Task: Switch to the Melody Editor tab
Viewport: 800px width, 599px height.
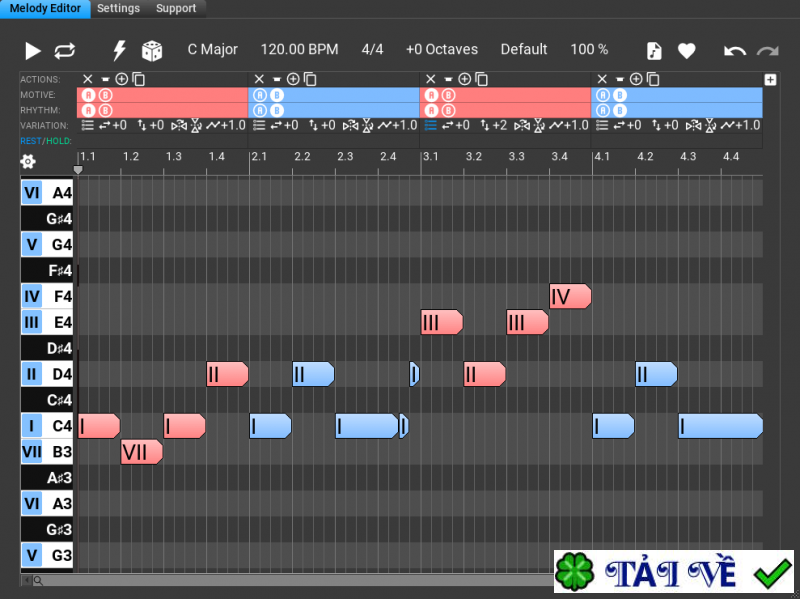Action: (x=45, y=9)
